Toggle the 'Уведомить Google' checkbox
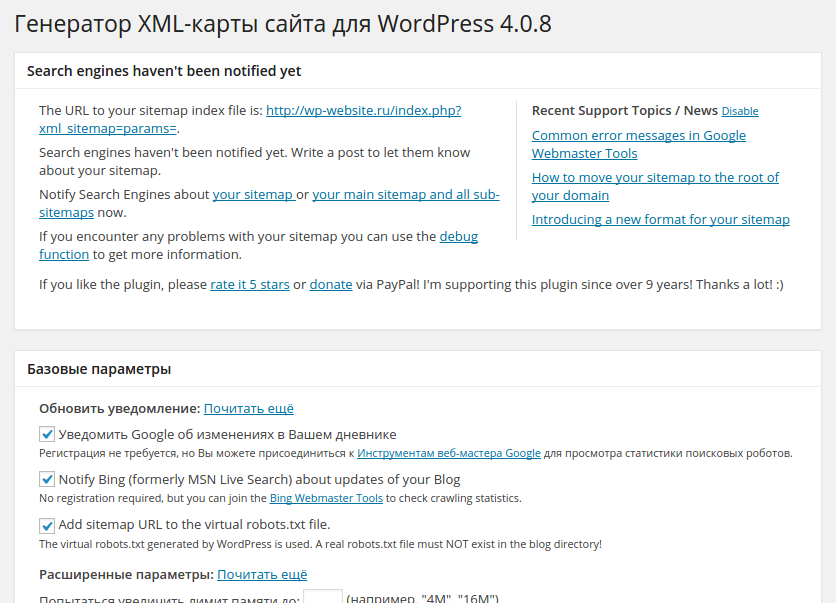Viewport: 836px width, 603px height. (x=47, y=435)
